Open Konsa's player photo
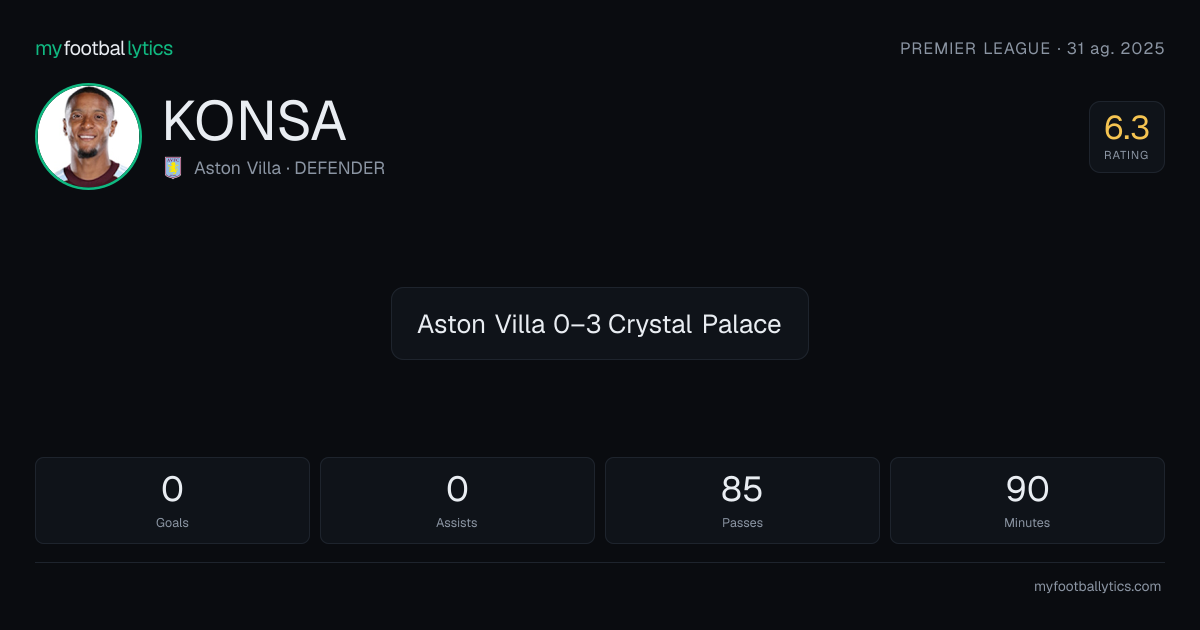 (88, 136)
